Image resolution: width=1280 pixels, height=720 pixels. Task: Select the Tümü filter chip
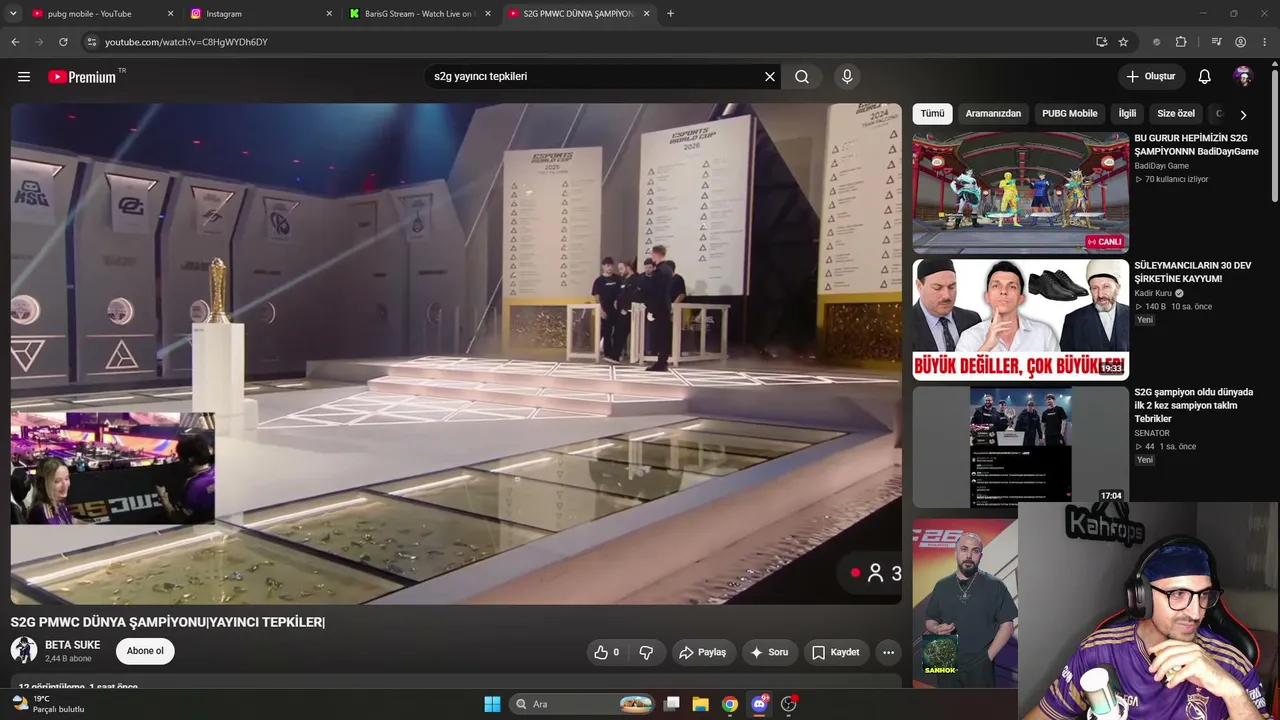tap(932, 114)
